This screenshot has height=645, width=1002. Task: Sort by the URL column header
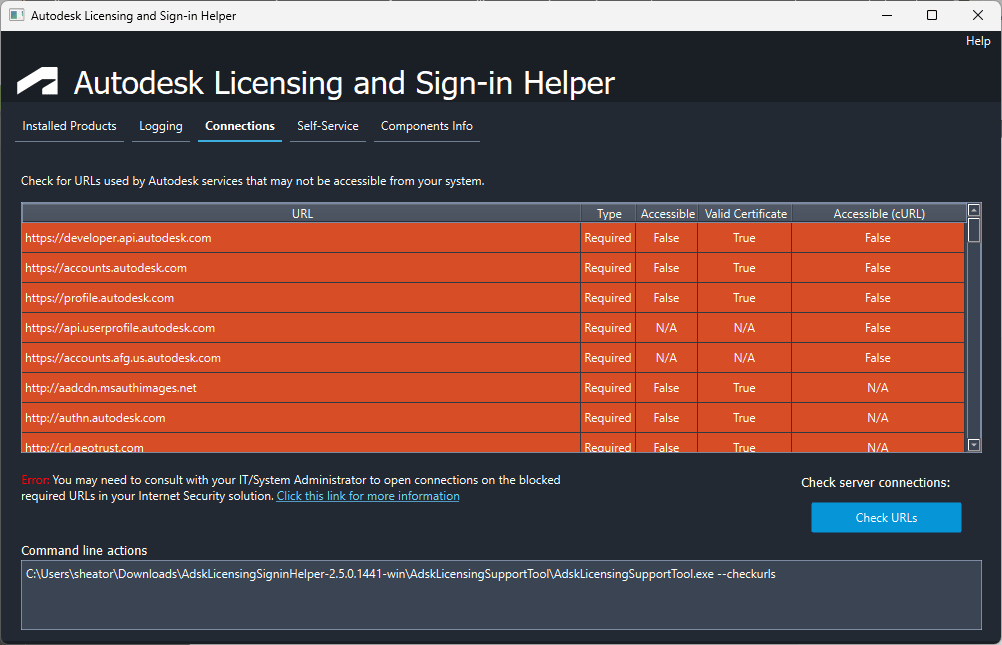tap(302, 214)
